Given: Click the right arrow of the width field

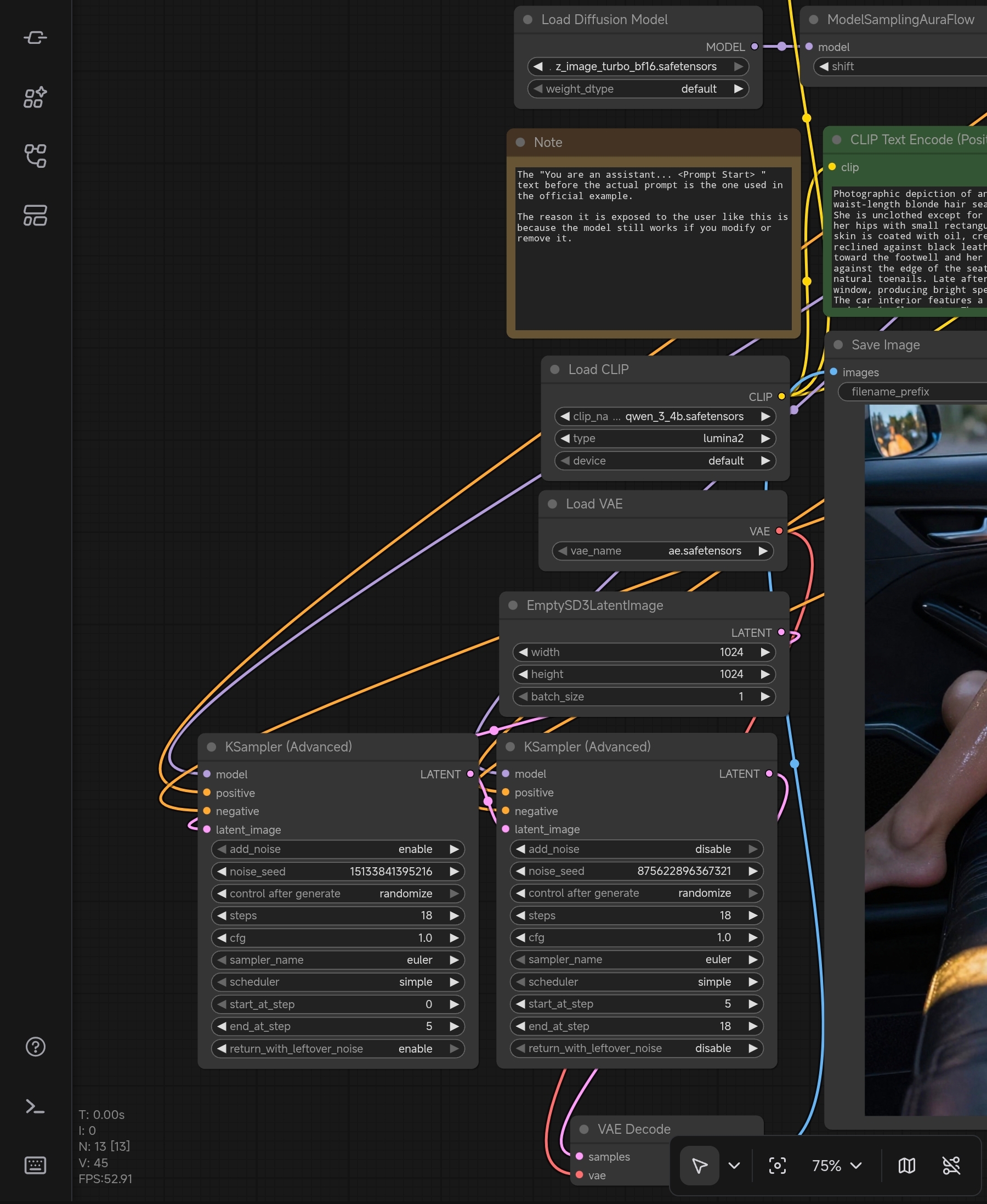Looking at the screenshot, I should click(x=765, y=652).
